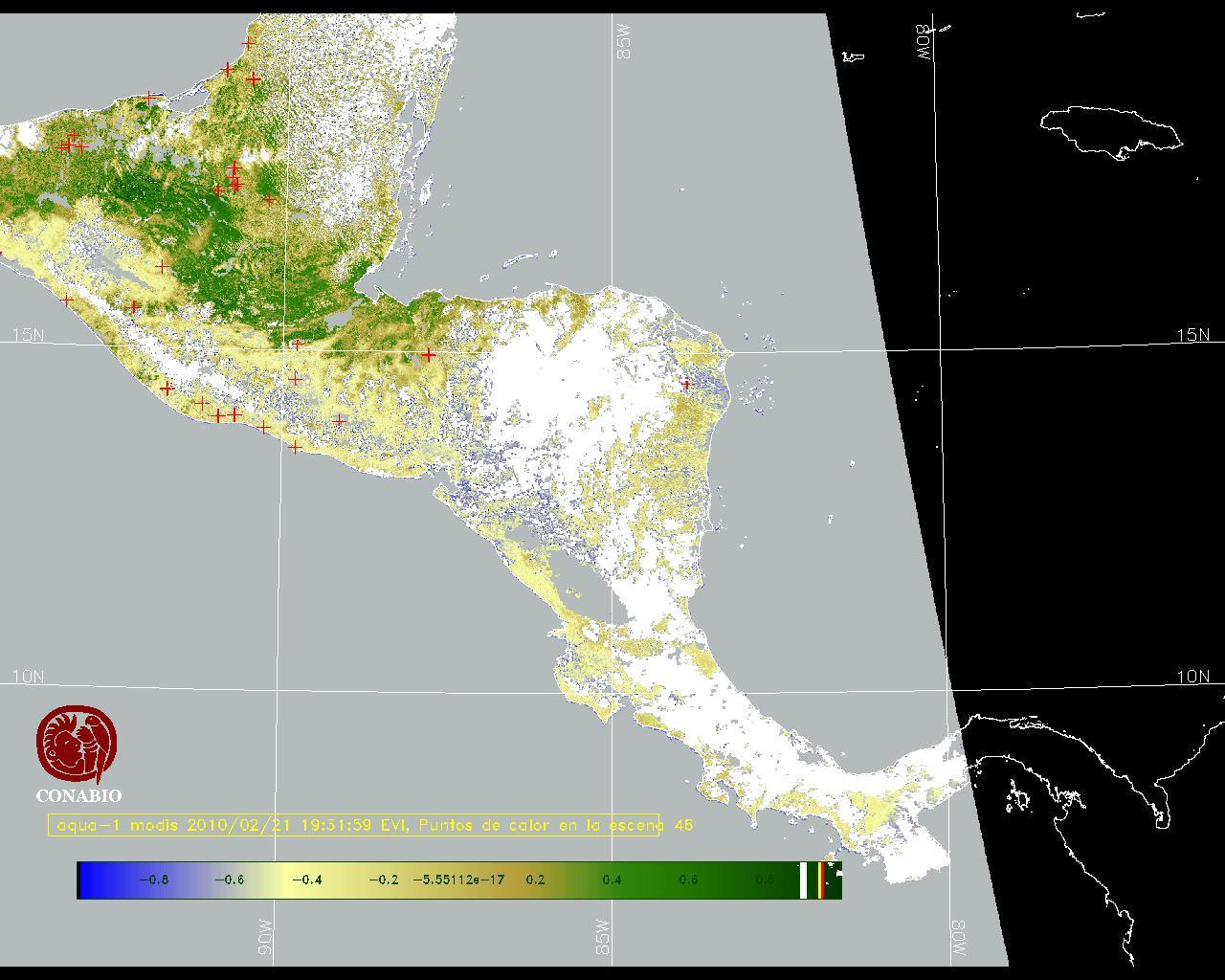Image resolution: width=1225 pixels, height=980 pixels.
Task: Click the 0.2 label on the color bar
Action: pos(535,880)
